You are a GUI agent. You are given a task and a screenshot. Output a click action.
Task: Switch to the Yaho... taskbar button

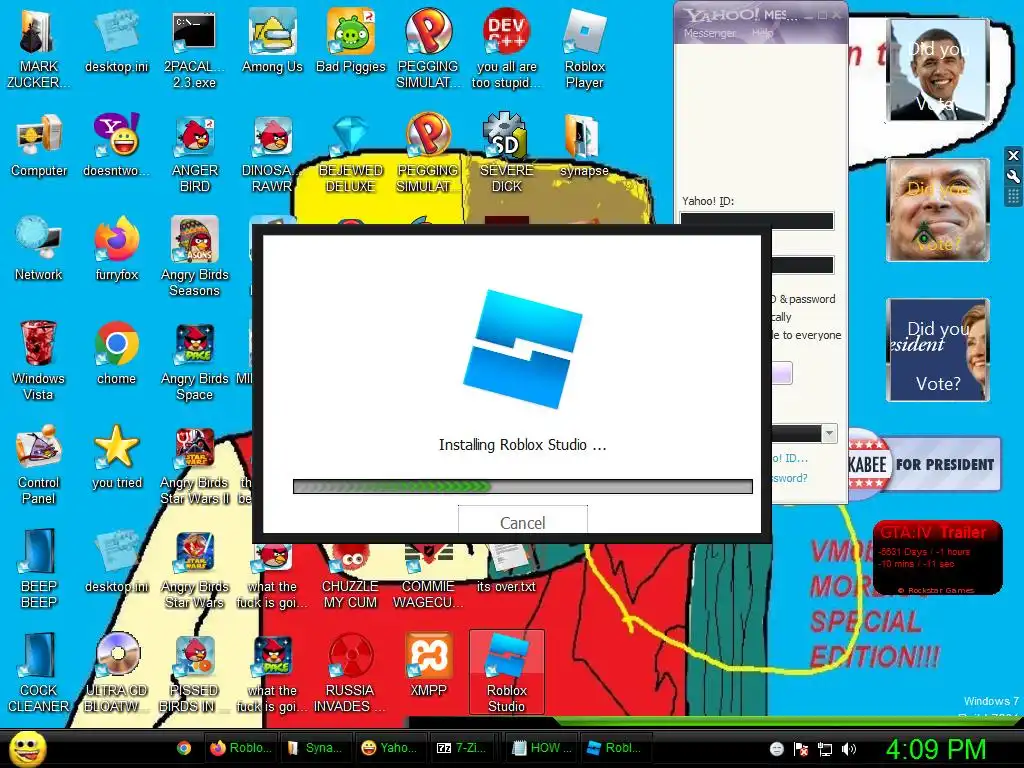click(391, 748)
